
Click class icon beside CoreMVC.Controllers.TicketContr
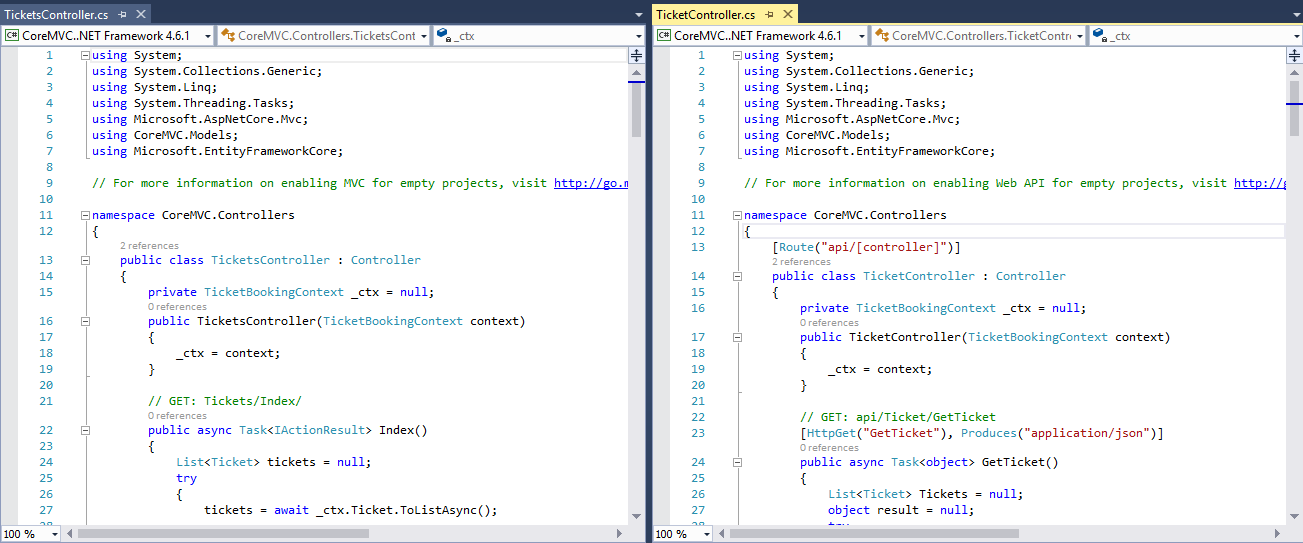(x=882, y=35)
